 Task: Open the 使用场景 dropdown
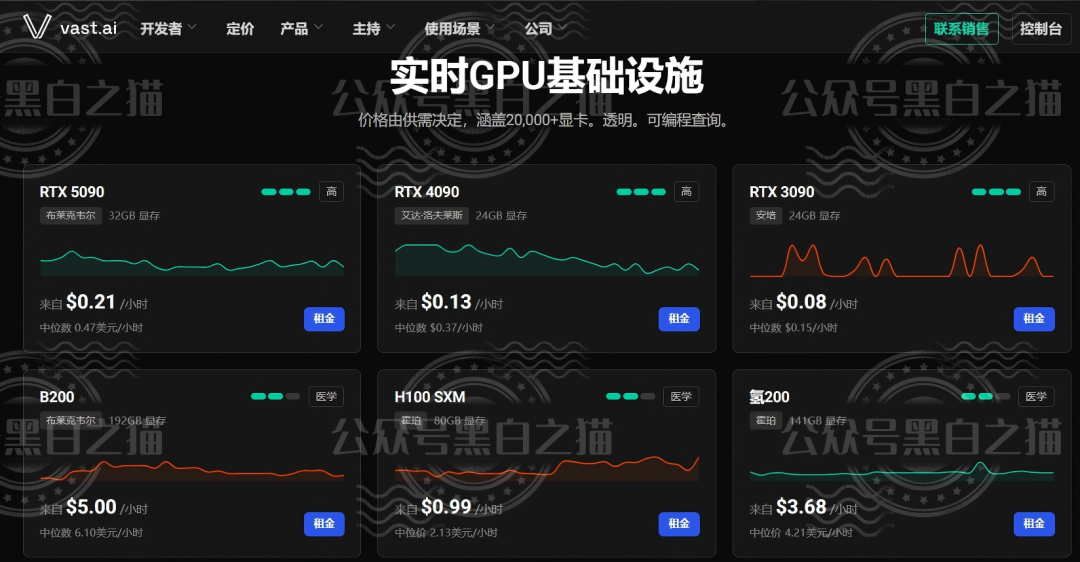[459, 28]
